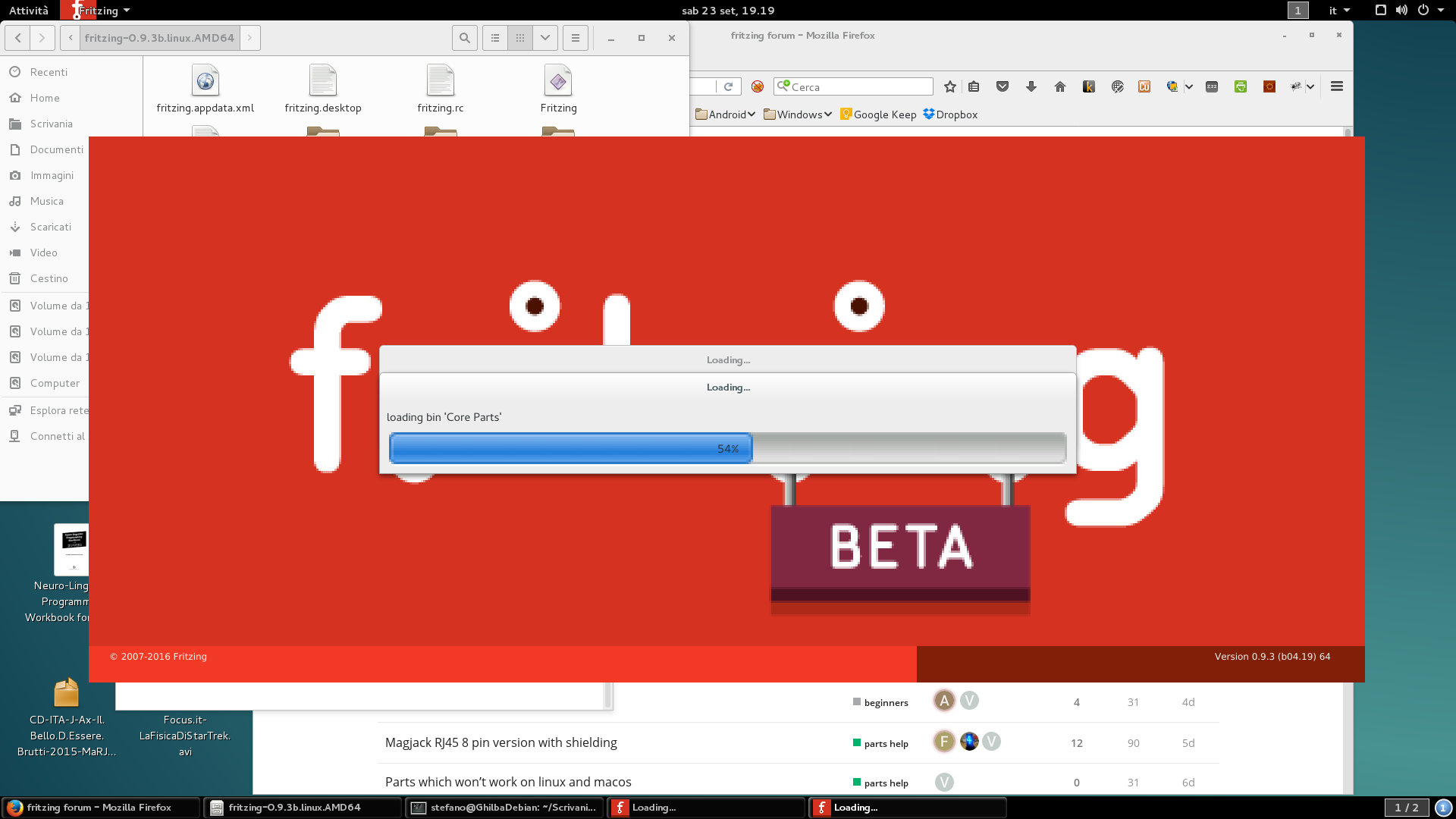Click the red blocker icon beside the search box
1456x819 pixels.
(757, 86)
